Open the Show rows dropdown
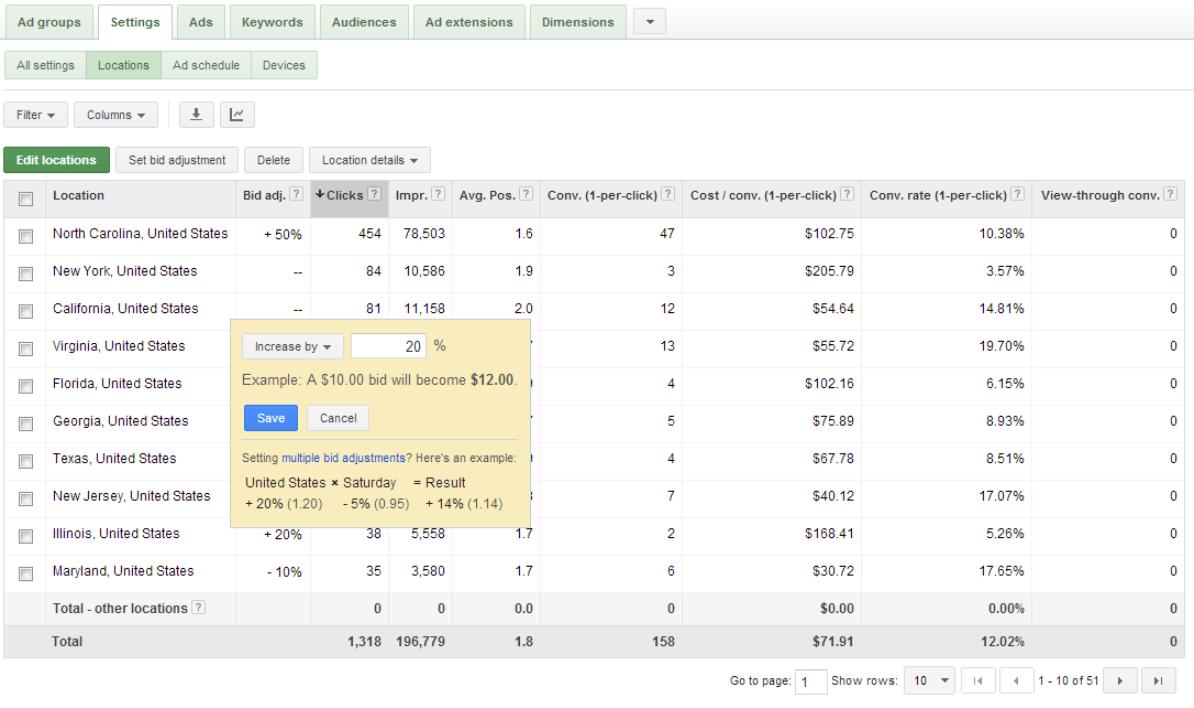The height and width of the screenshot is (708, 1194). point(930,681)
